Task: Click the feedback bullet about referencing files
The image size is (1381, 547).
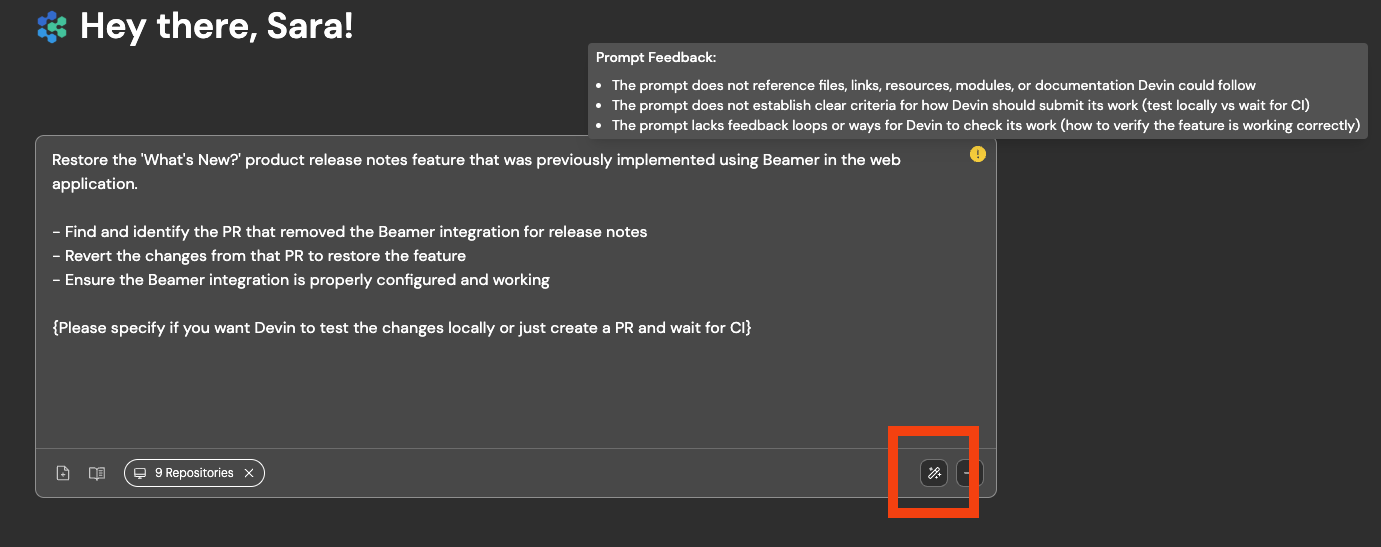Action: 934,85
